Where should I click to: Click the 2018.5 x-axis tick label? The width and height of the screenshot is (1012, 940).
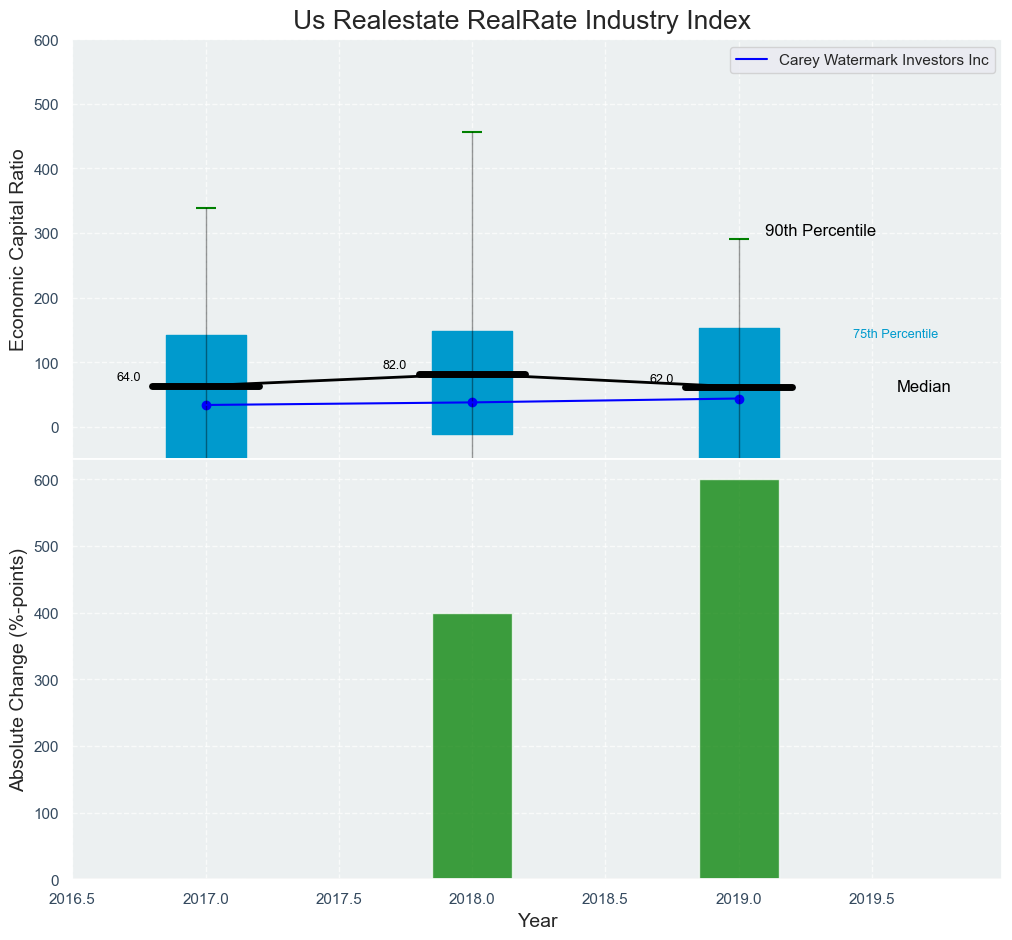coord(605,899)
